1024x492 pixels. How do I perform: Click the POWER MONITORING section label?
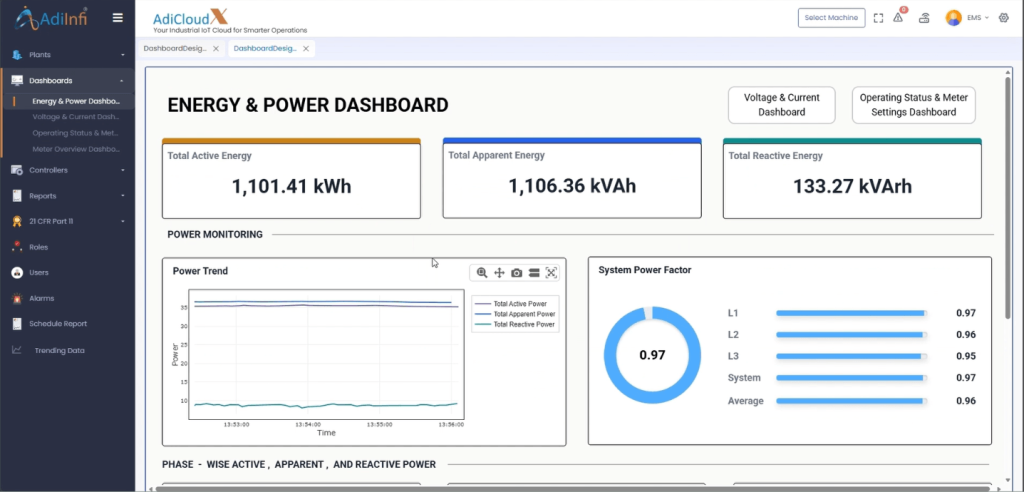tap(215, 234)
